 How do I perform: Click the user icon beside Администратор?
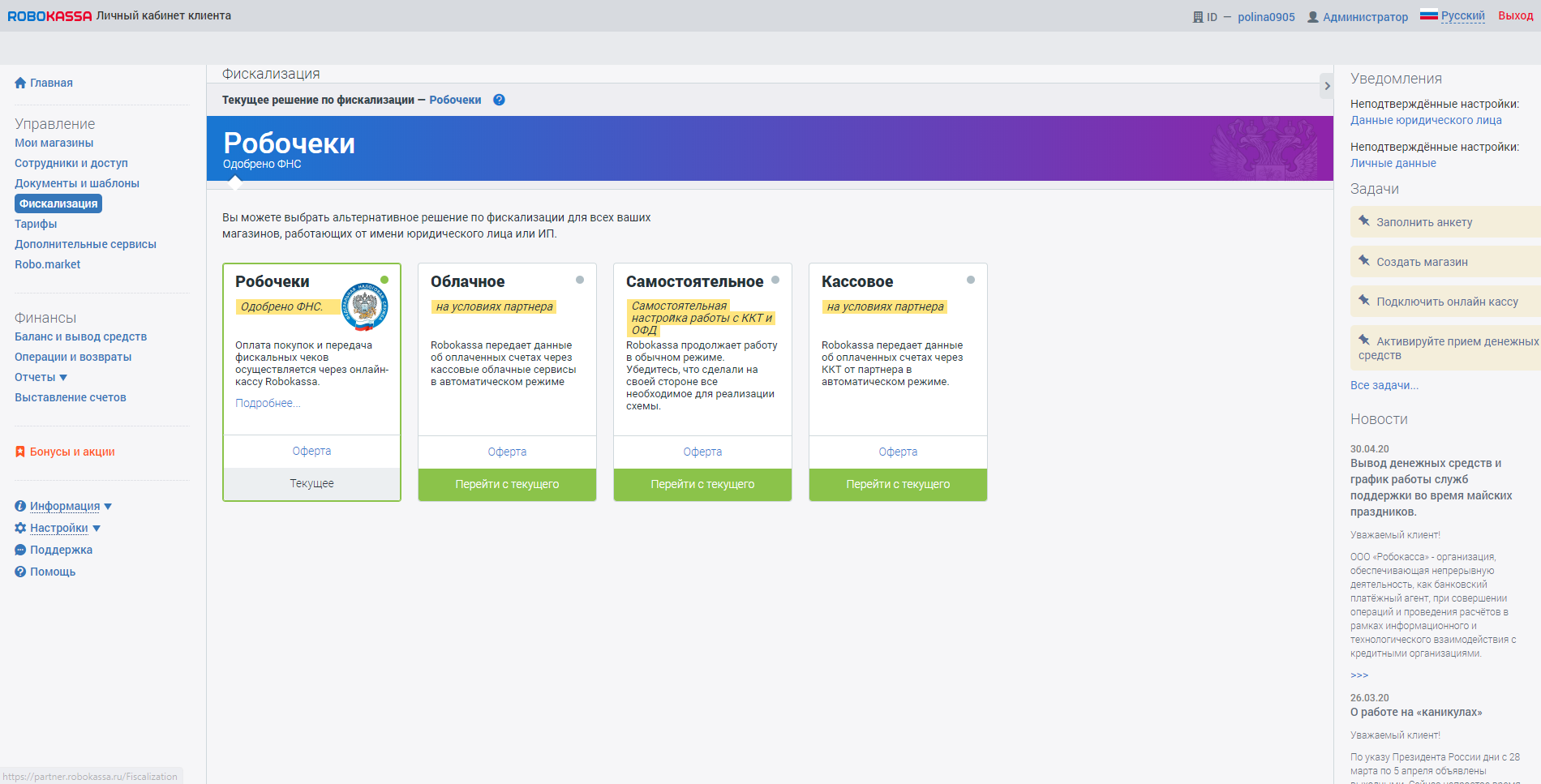coord(1313,17)
